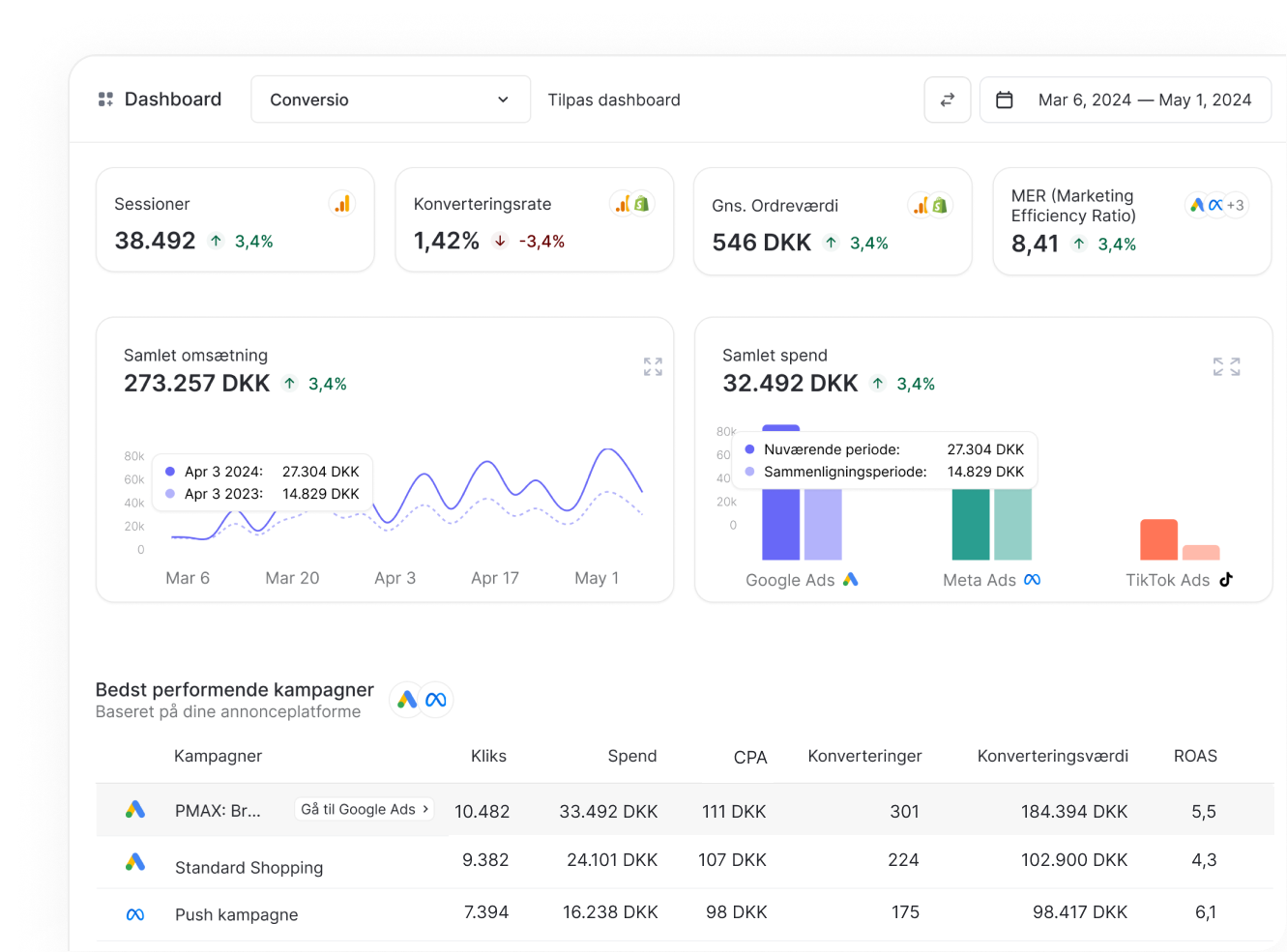Click the 38.492 Sessioner value
Viewport: 1287px width, 952px height.
[155, 241]
